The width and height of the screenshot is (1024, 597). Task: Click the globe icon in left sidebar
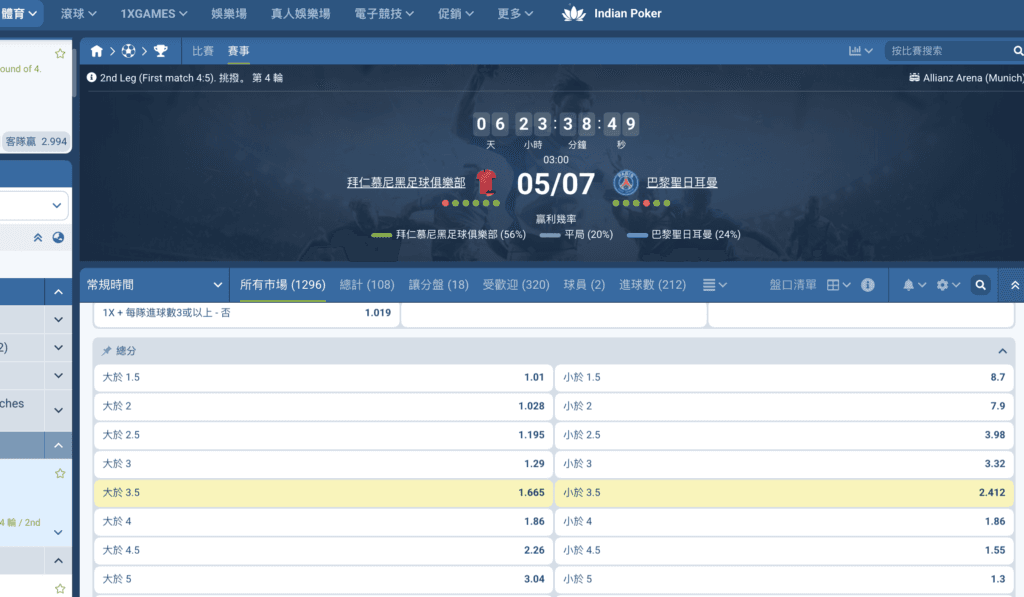[58, 238]
